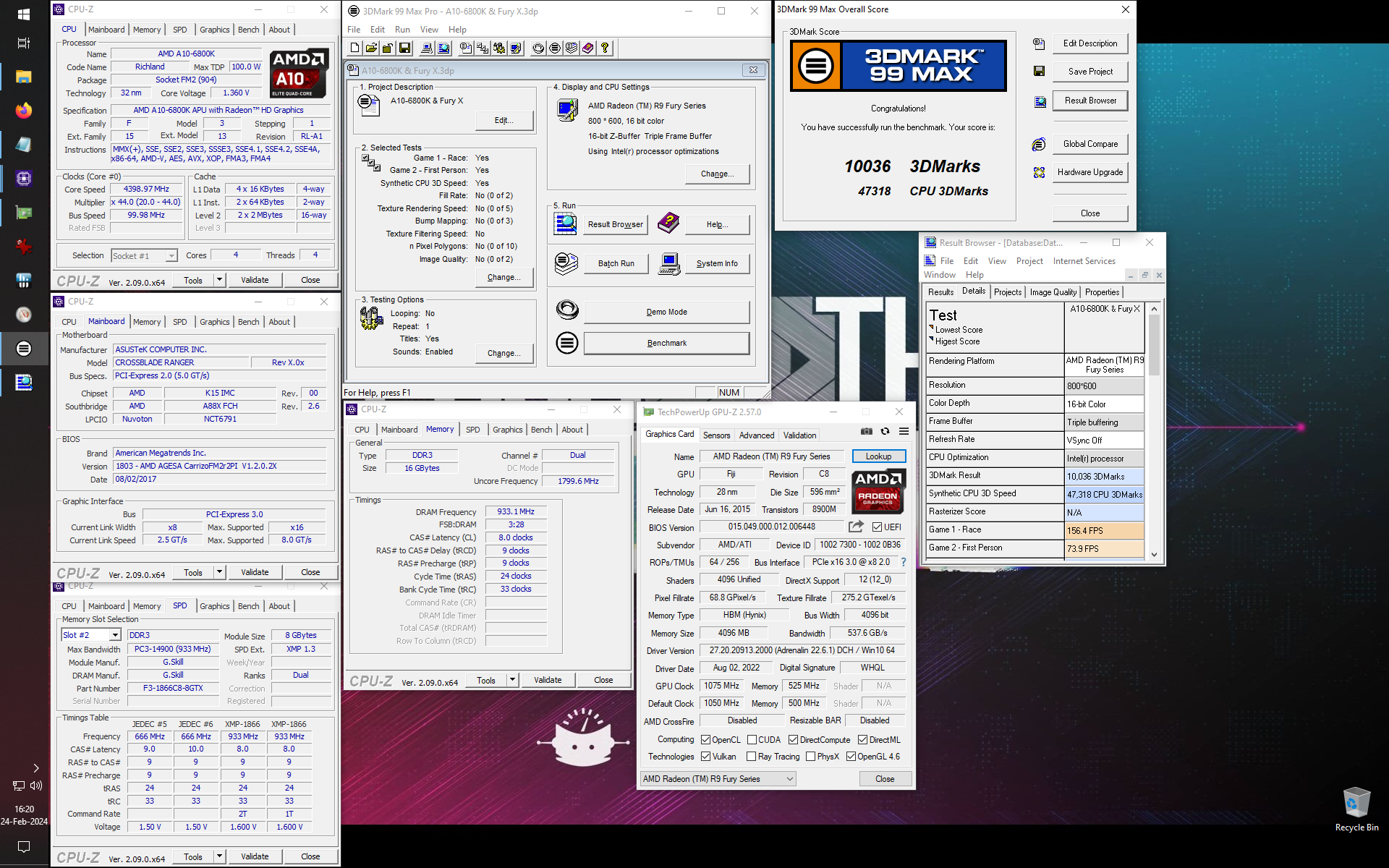This screenshot has height=868, width=1389.
Task: Toggle the PhysX checkbox
Action: (810, 757)
